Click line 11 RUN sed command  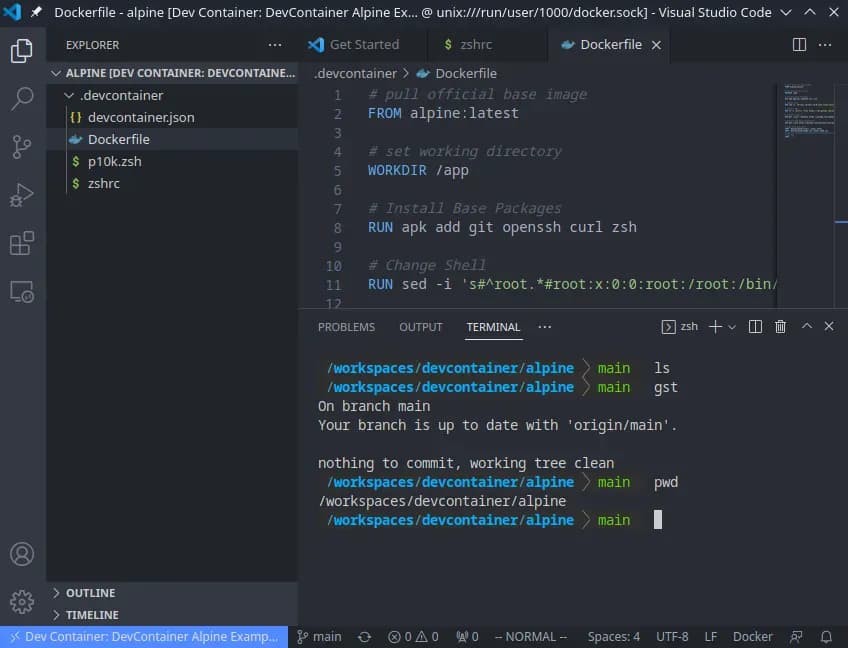[x=572, y=285]
